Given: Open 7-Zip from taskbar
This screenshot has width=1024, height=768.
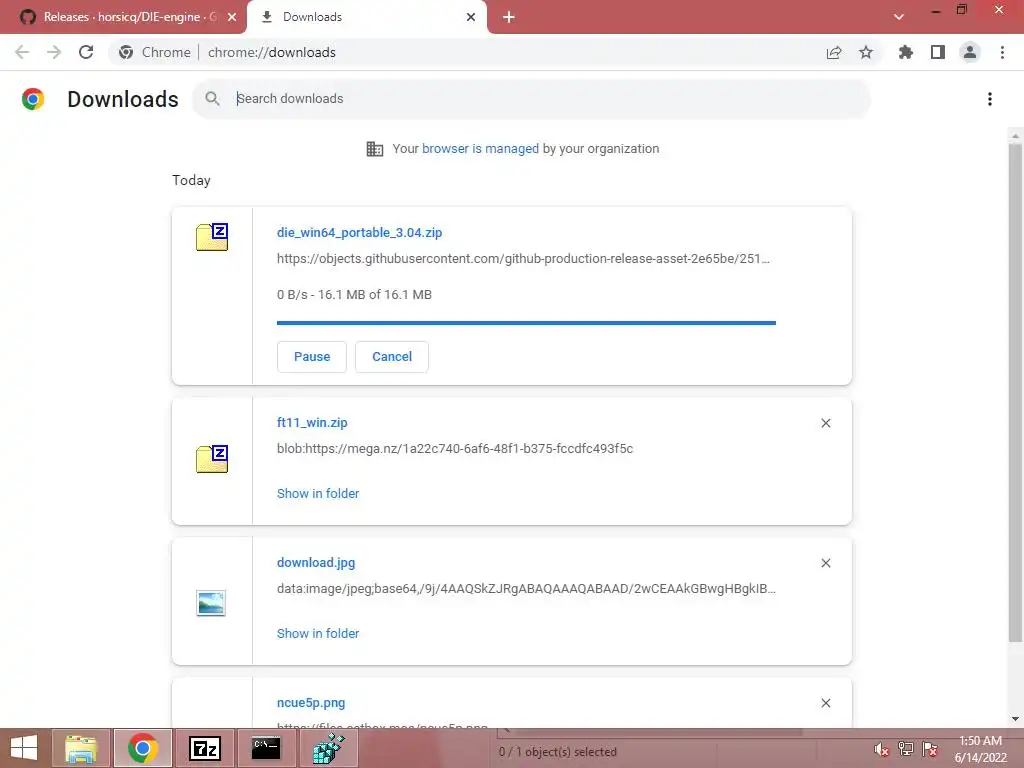Looking at the screenshot, I should coord(204,748).
